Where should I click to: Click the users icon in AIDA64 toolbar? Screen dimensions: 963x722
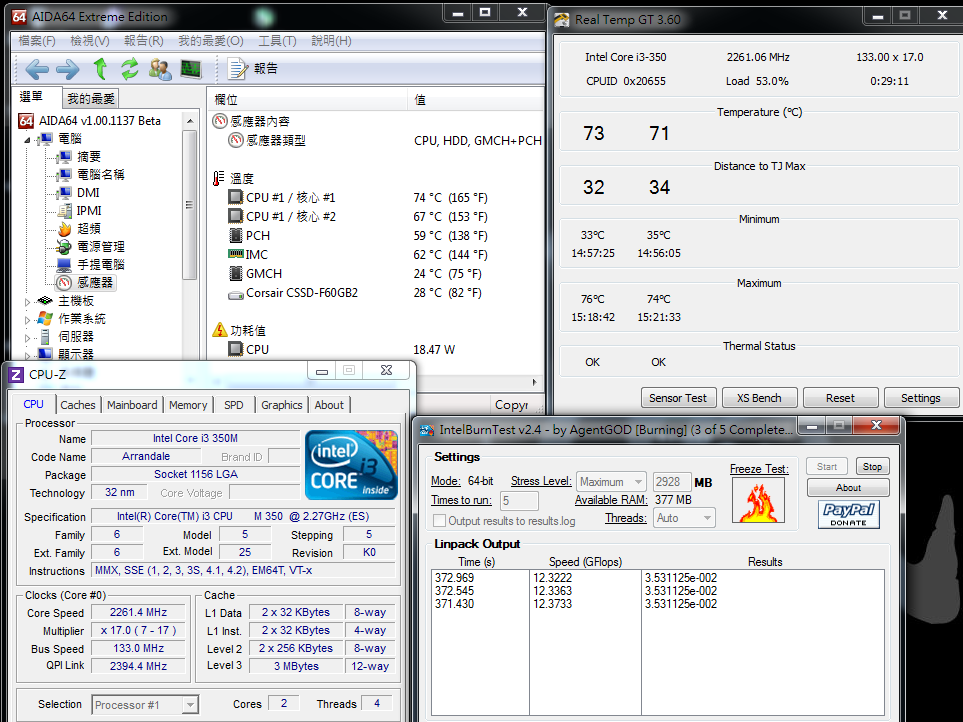[x=160, y=69]
